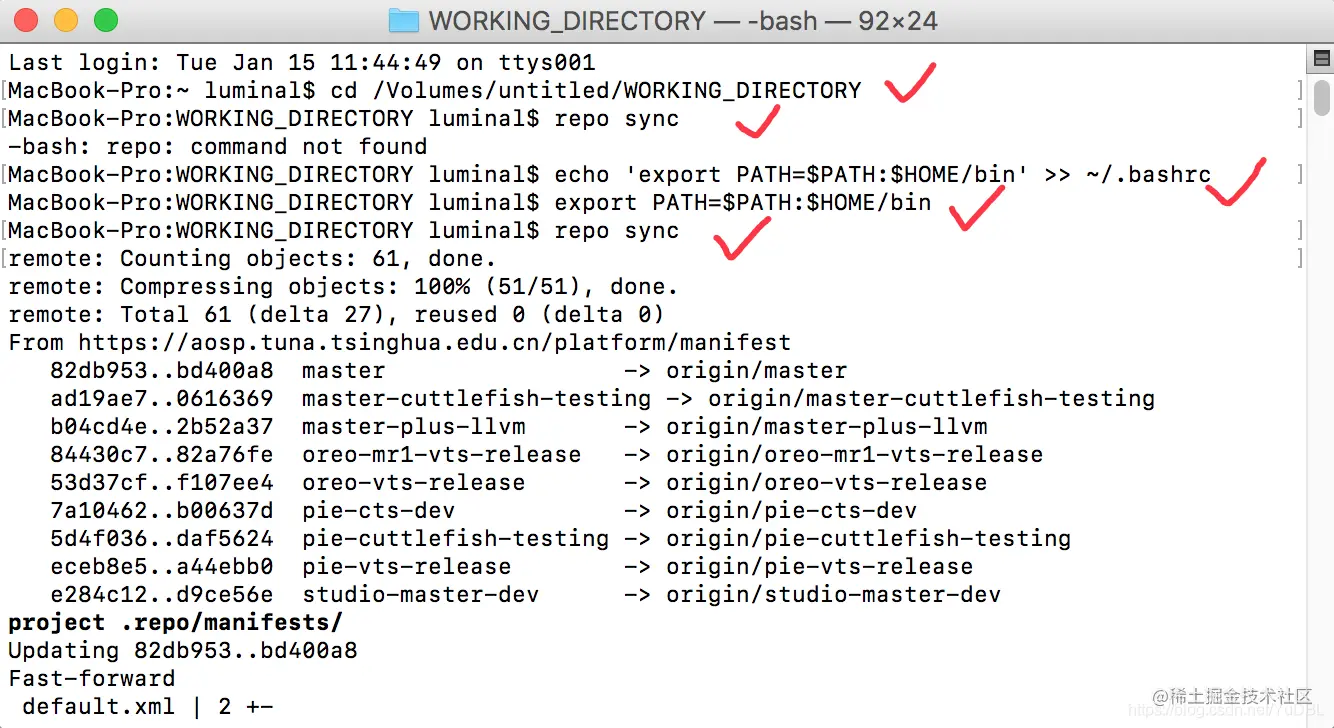Click the split pane icon above the scrollbar
The height and width of the screenshot is (728, 1334).
coord(1322,57)
